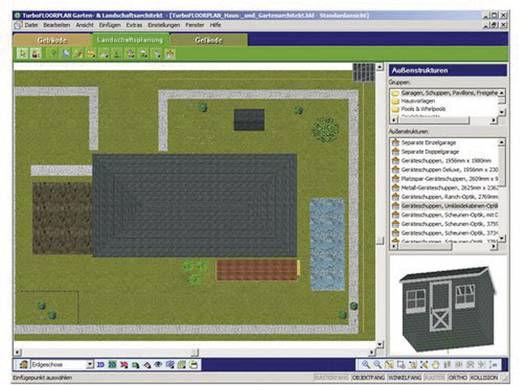Select highlighted Geräteschuppen, Umkleidekabinen-Optik entry
Screen dimensions: 520x385
click(449, 206)
